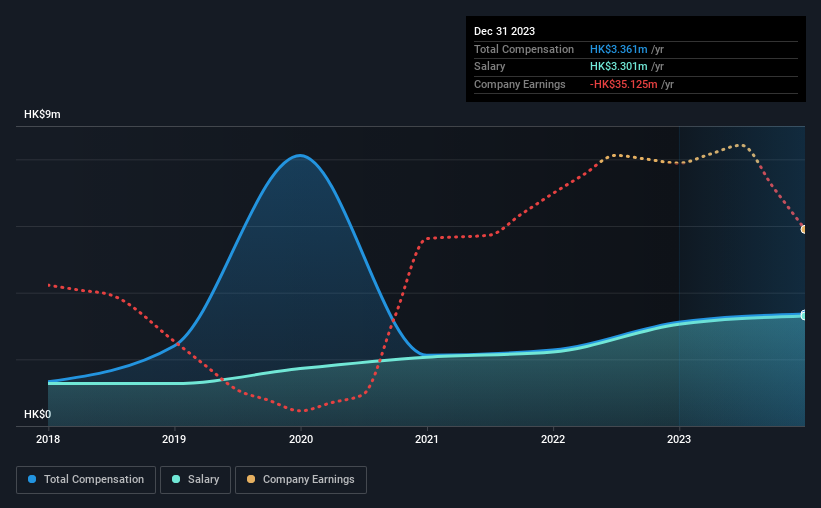This screenshot has height=508, width=821.
Task: Click the HK$3.361m total compensation value
Action: point(618,49)
